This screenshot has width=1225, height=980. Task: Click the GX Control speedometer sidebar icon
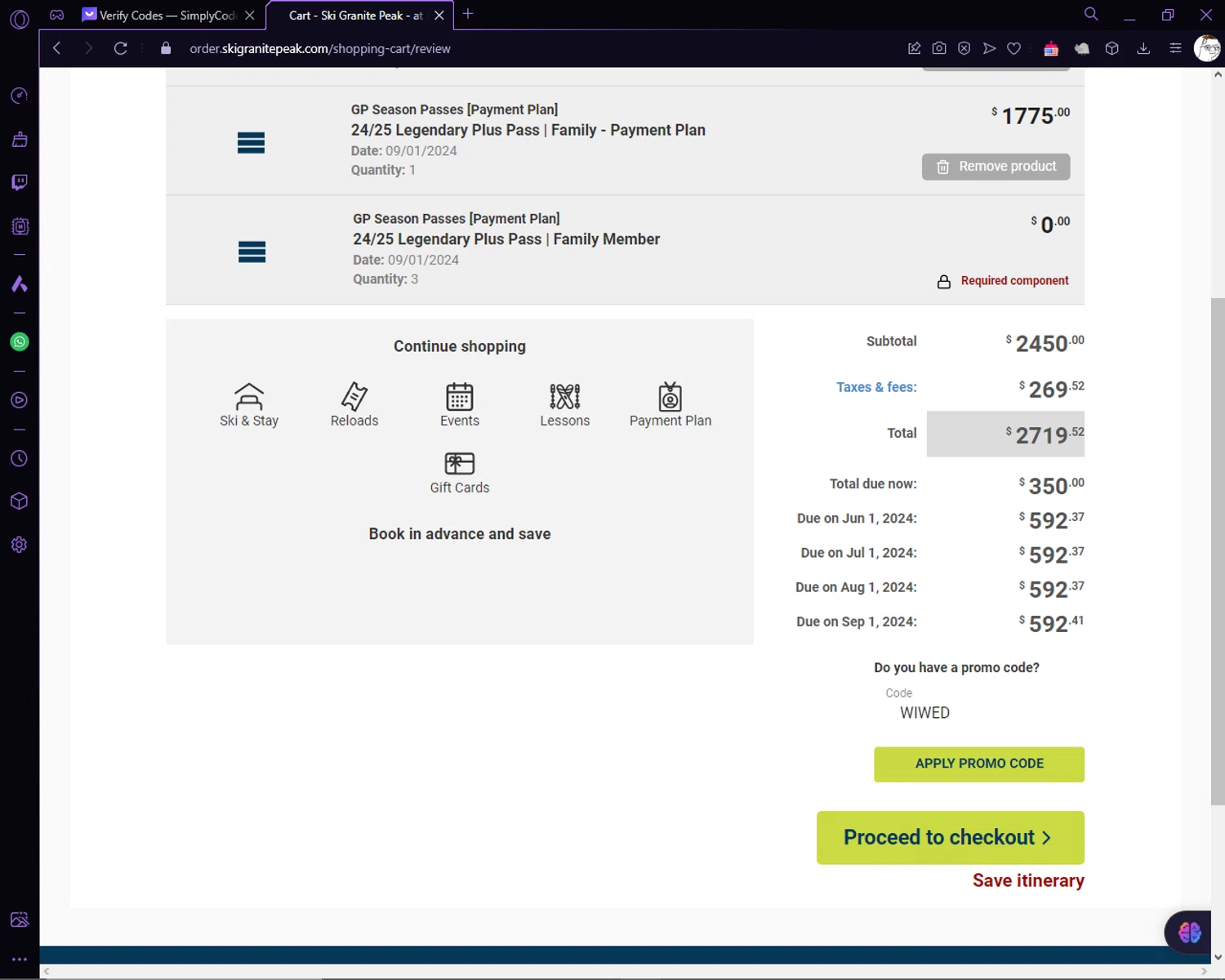(x=20, y=96)
